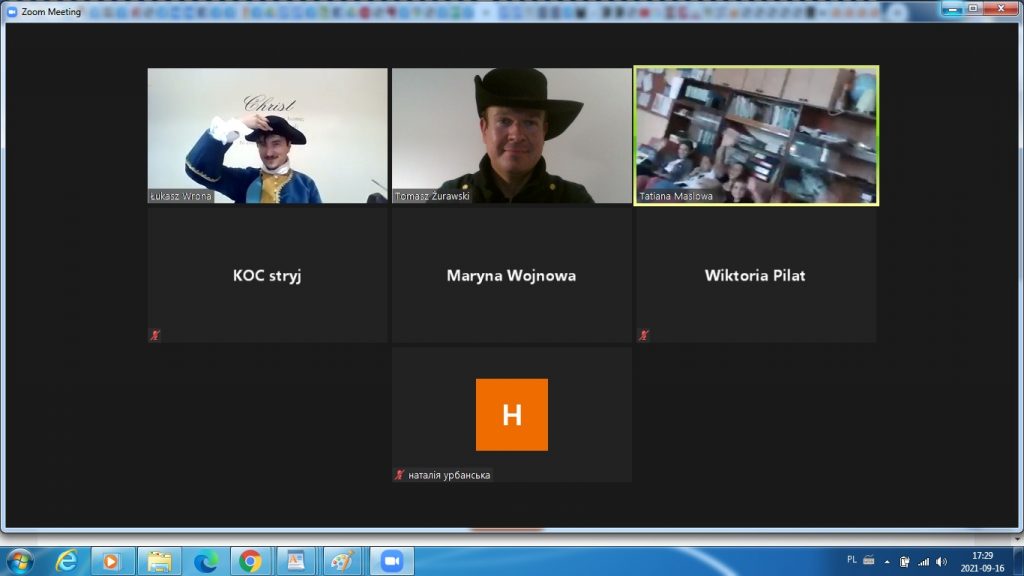Viewport: 1024px width, 576px height.
Task: Select Tomasz Żurawski's video tile
Action: coord(511,135)
